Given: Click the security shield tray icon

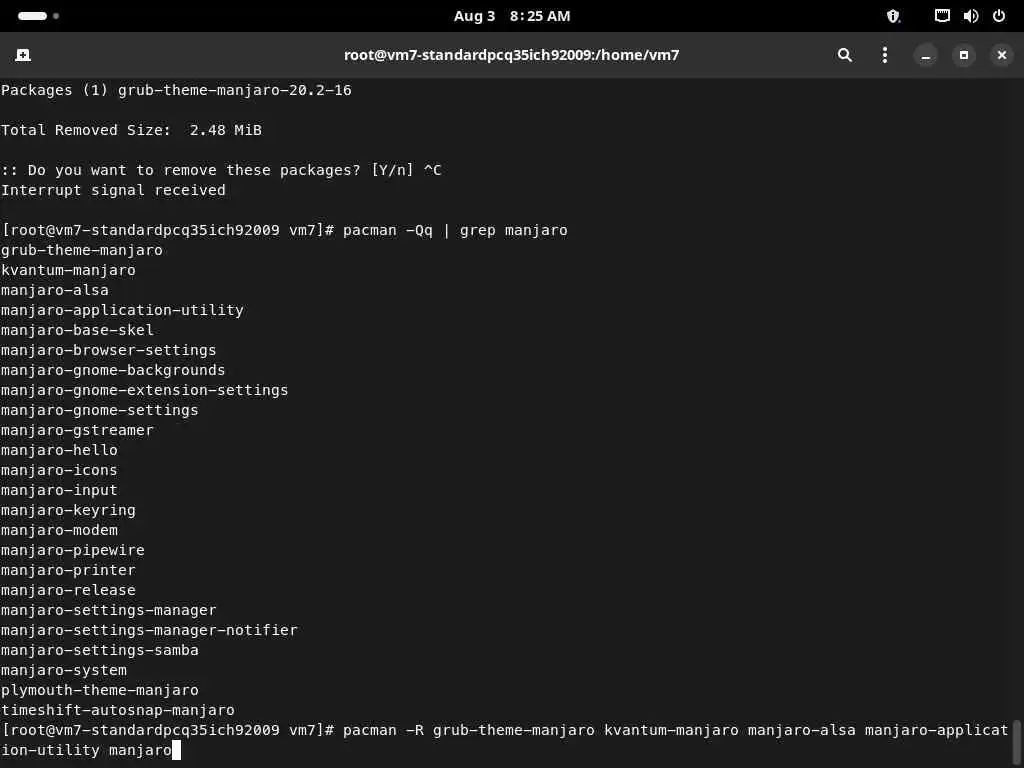Looking at the screenshot, I should 893,16.
